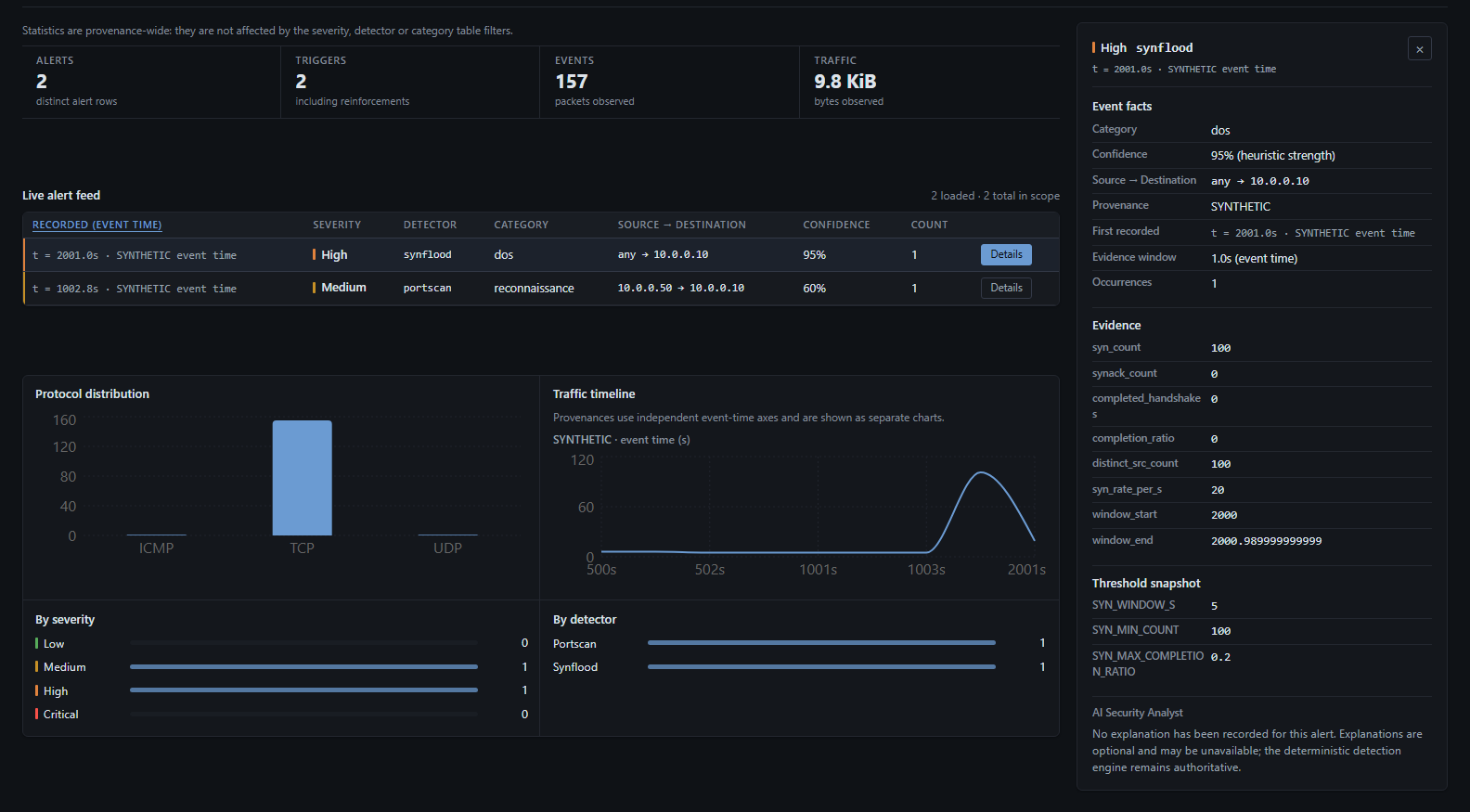Click the Portscan detector progress bar
This screenshot has height=812, width=1470.
click(821, 642)
